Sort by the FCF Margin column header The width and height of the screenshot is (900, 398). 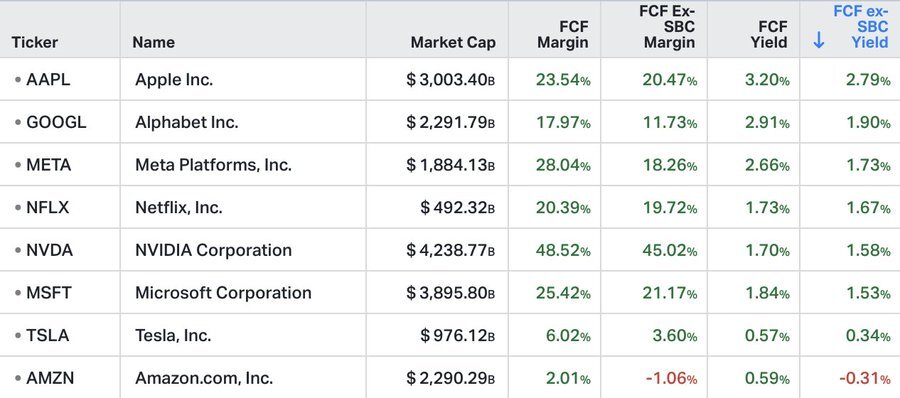click(x=562, y=34)
